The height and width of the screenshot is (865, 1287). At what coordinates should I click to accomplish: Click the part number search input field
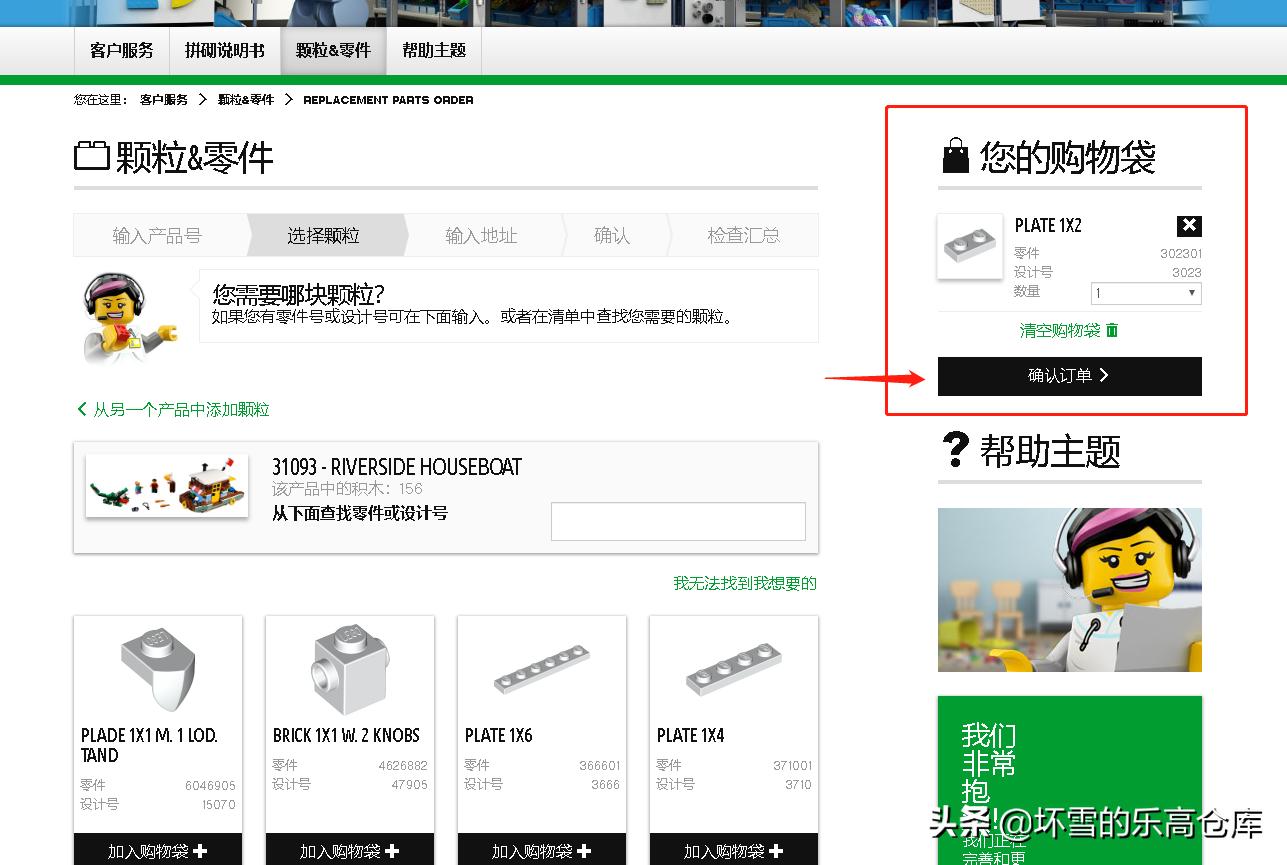coord(678,521)
